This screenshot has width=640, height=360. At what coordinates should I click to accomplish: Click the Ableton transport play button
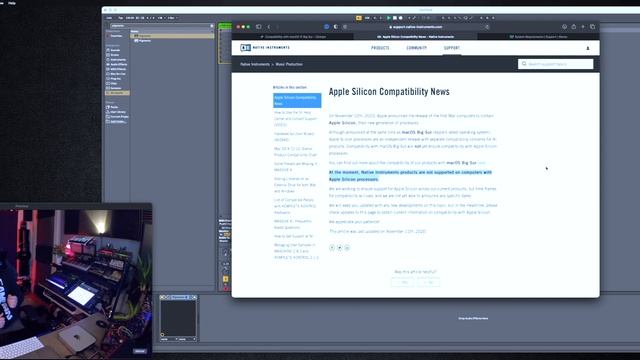(x=389, y=18)
